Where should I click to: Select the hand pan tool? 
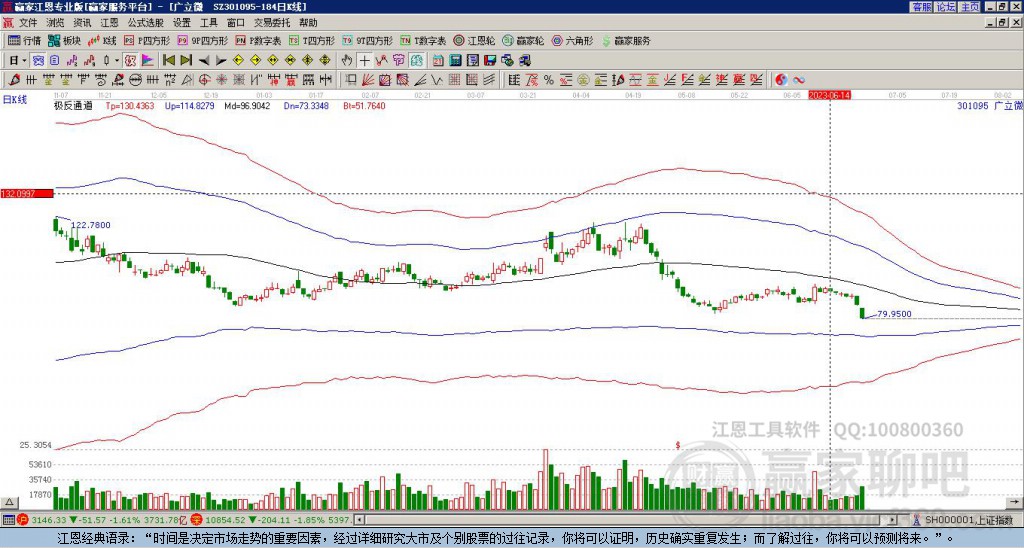coord(347,61)
